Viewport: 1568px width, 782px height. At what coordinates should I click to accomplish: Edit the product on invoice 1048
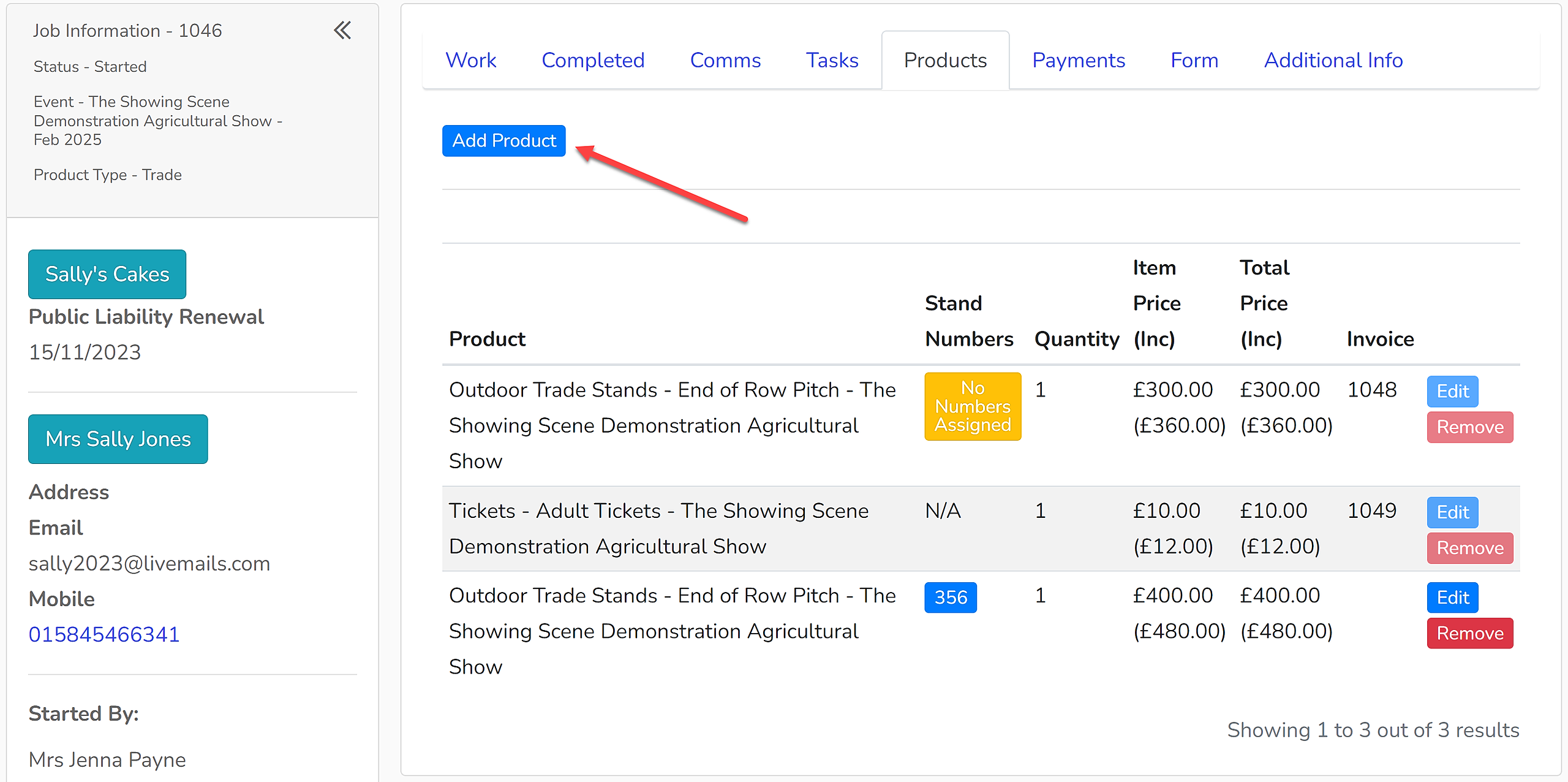tap(1452, 392)
